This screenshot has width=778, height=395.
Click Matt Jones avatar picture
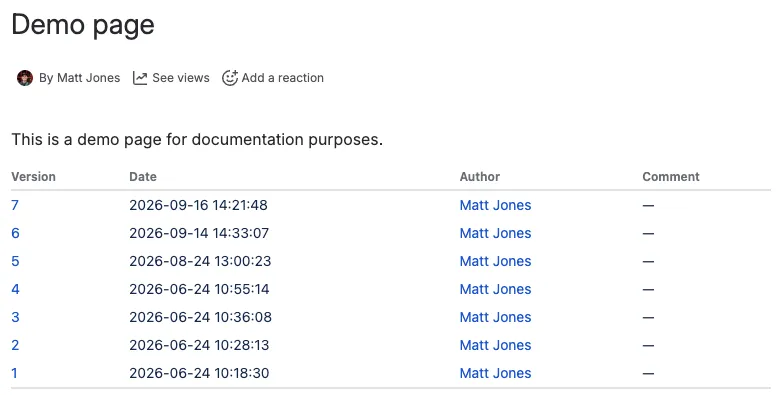(25, 78)
